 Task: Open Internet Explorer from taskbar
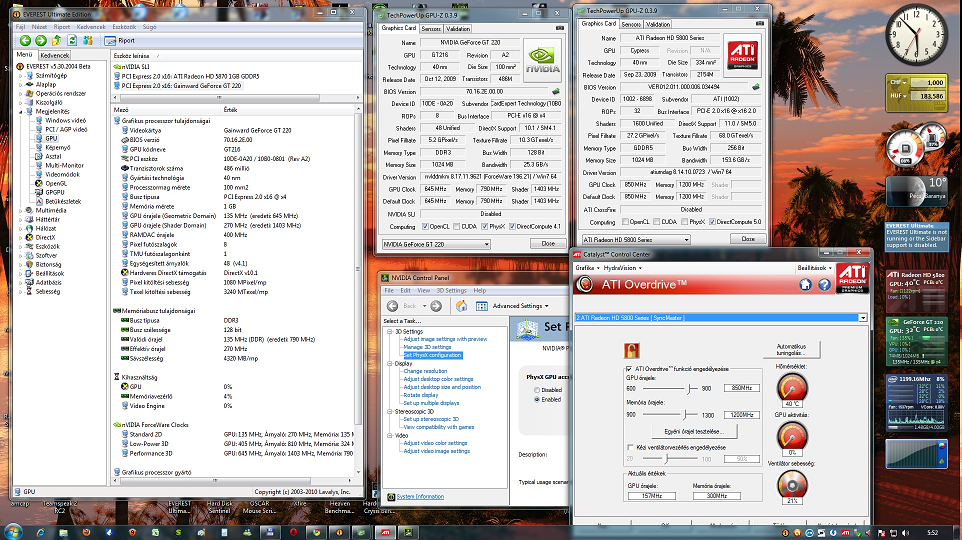[x=40, y=533]
